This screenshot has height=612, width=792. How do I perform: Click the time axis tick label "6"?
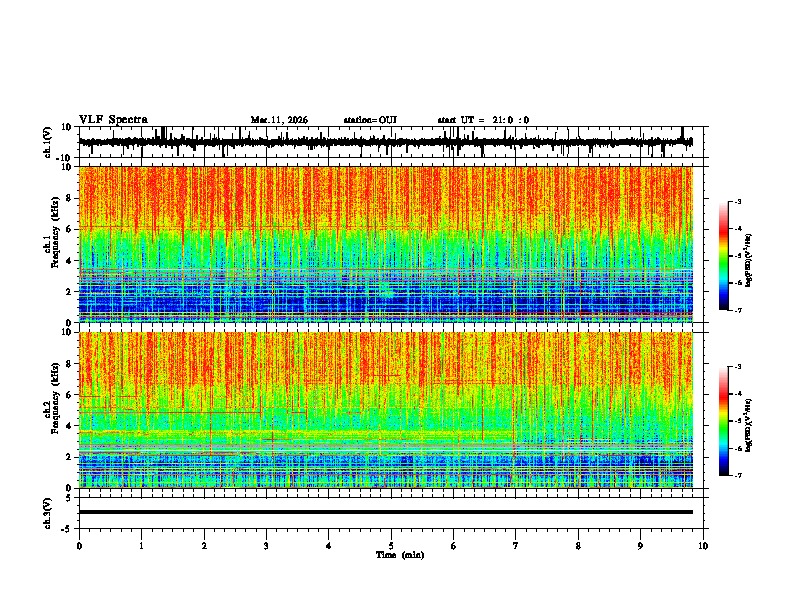coord(453,546)
